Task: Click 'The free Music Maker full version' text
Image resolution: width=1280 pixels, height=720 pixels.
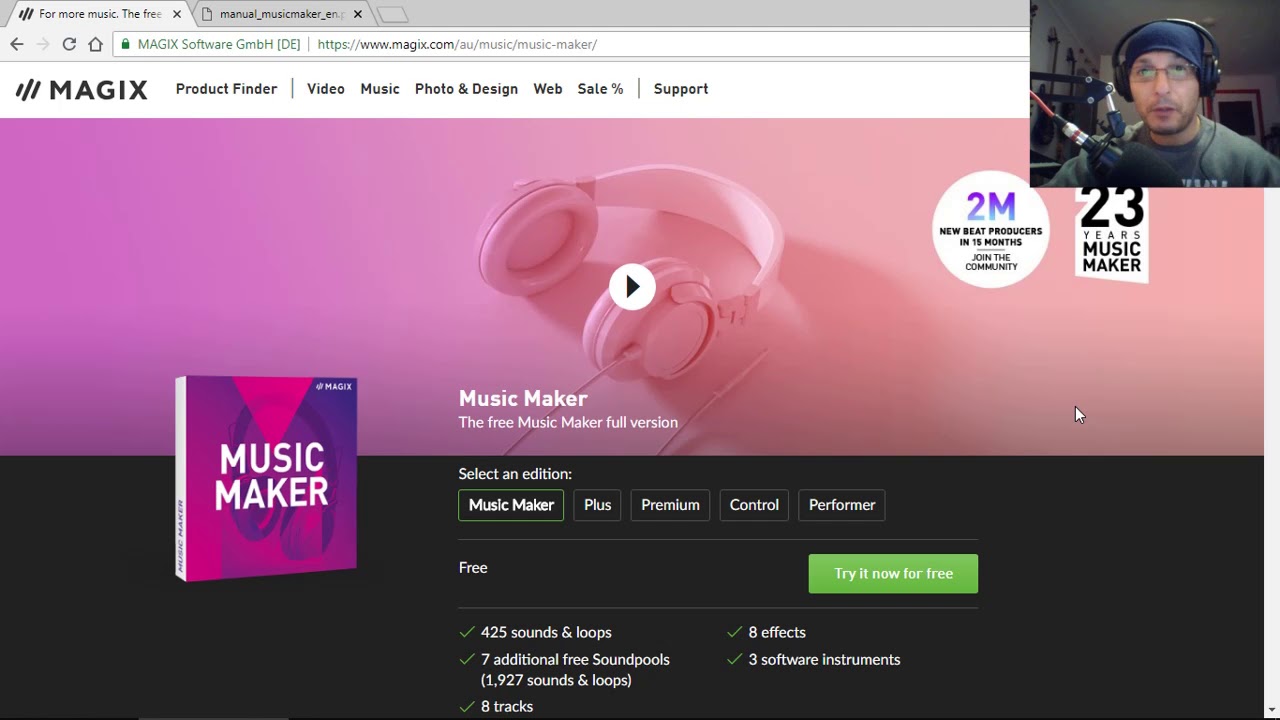Action: click(x=568, y=422)
